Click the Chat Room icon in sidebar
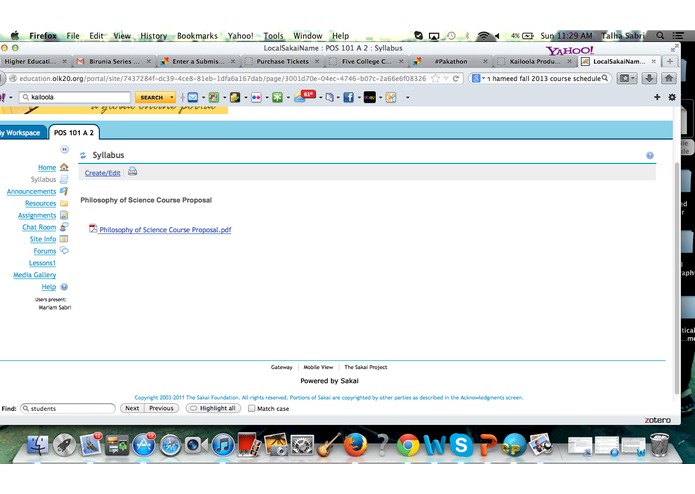Image resolution: width=695 pixels, height=494 pixels. pos(64,227)
